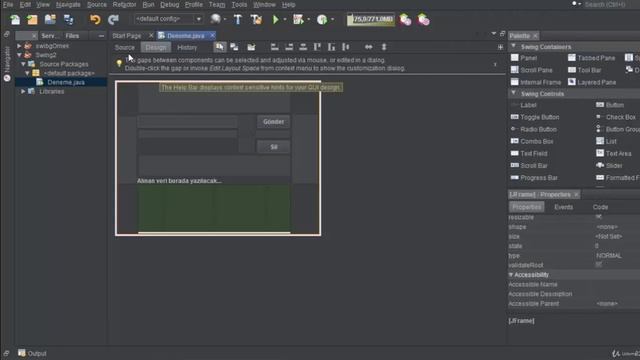This screenshot has height=360, width=640.
Task: Click Align Top in Row icon
Action: coord(317,47)
